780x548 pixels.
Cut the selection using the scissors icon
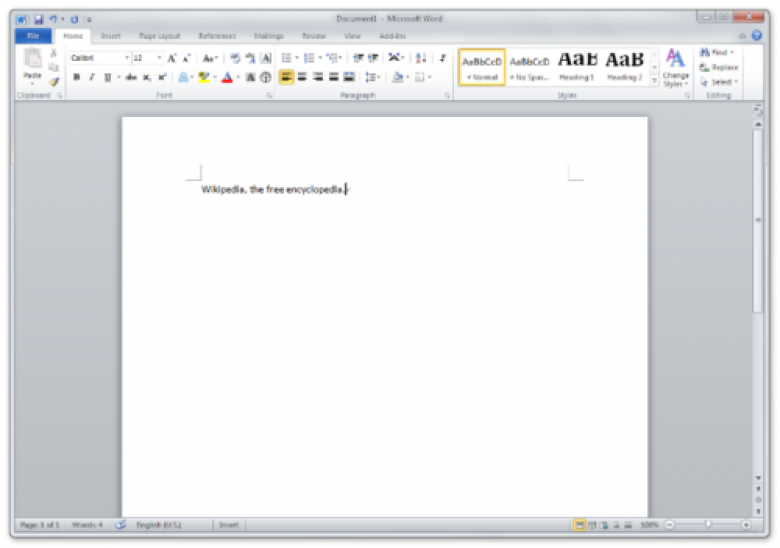click(54, 53)
